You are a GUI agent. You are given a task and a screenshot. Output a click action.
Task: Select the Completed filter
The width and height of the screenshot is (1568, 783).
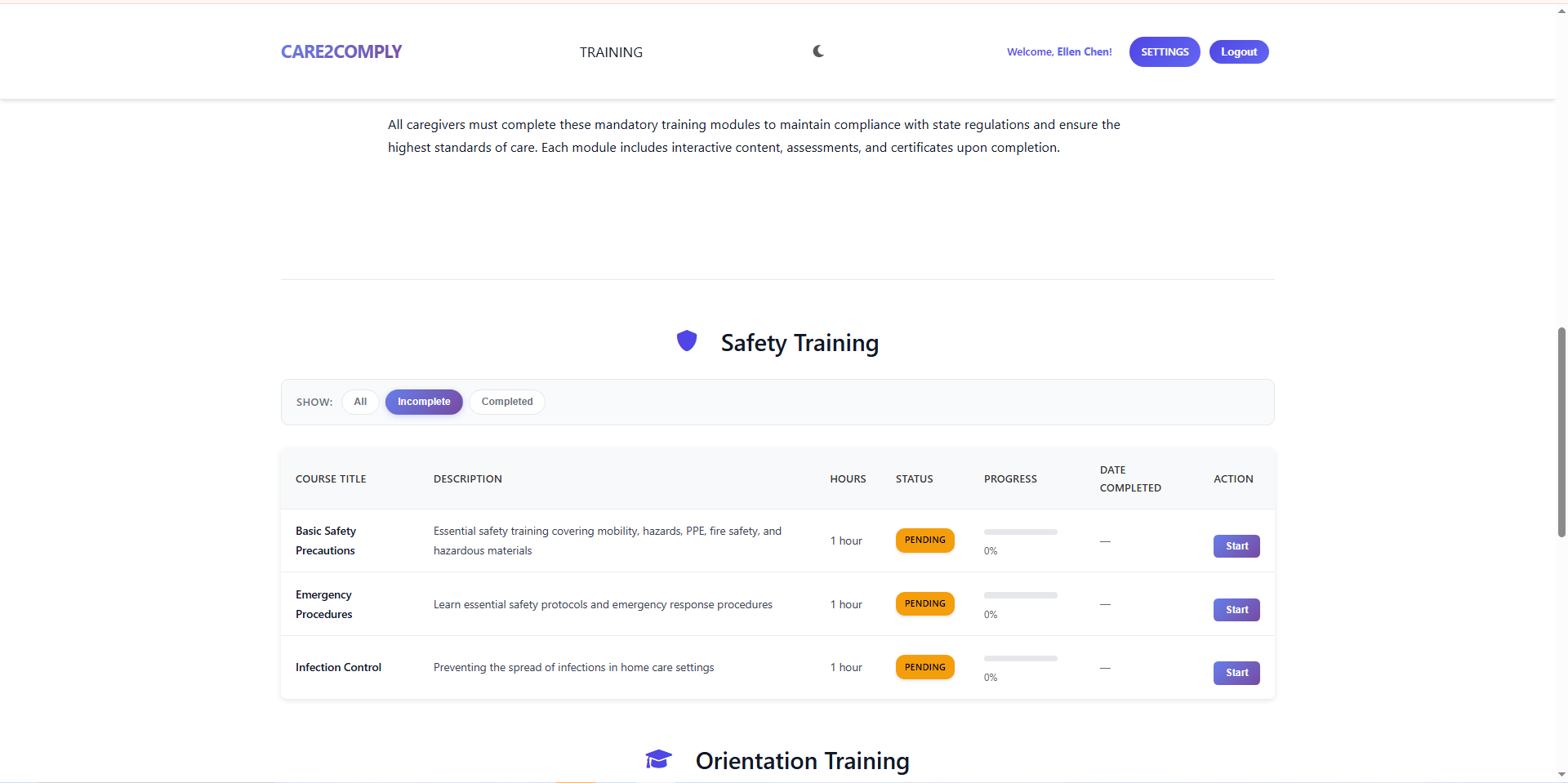(x=506, y=402)
